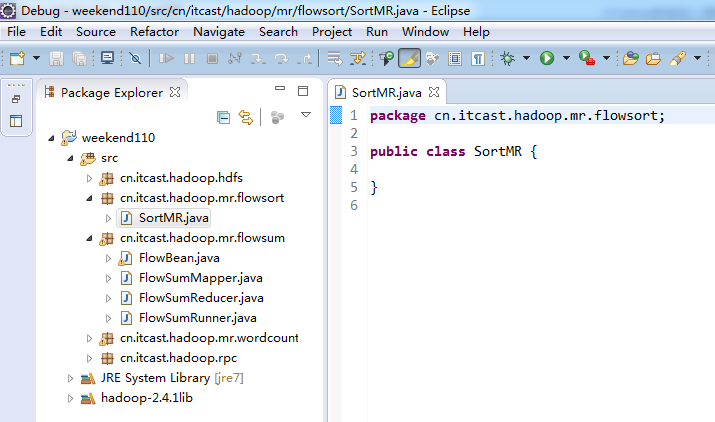Image resolution: width=715 pixels, height=422 pixels.
Task: Click the Step Into icon
Action: point(258,58)
